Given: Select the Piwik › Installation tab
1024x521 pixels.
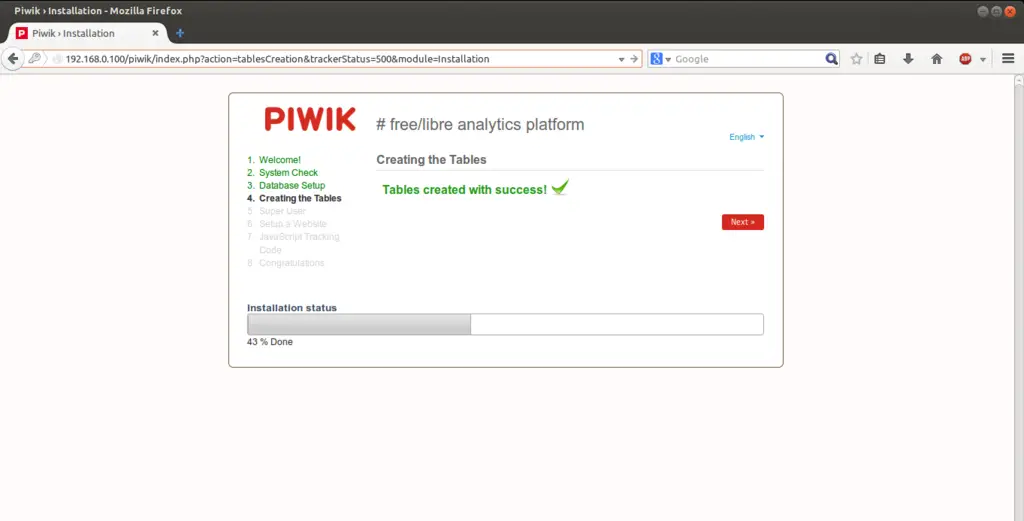Looking at the screenshot, I should pos(88,33).
